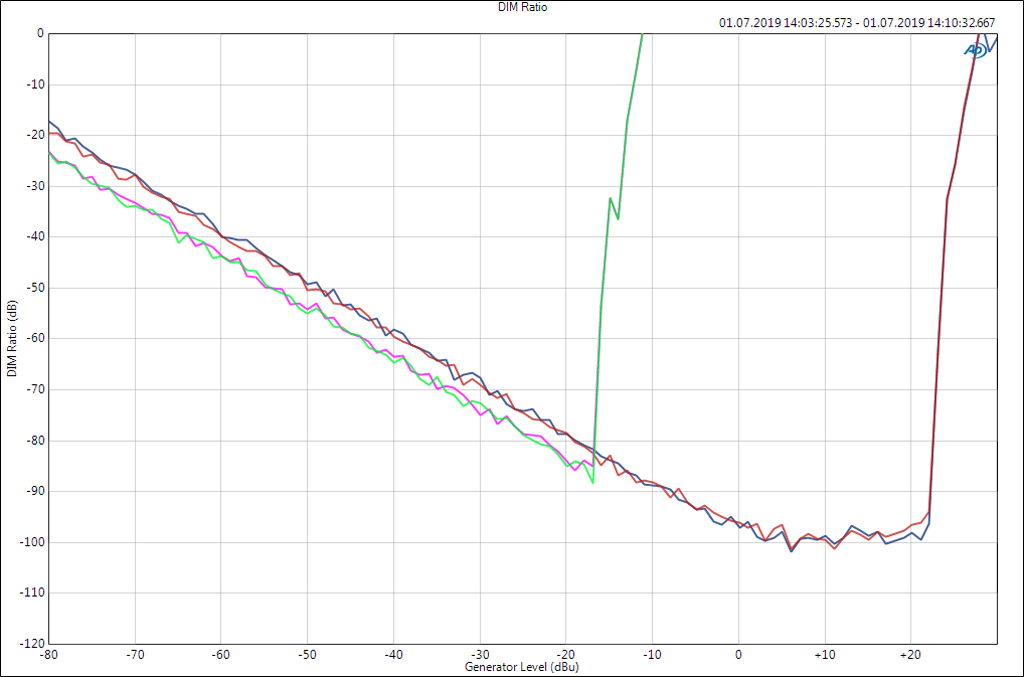Click the -50 label on the vertical dB axis

coord(35,287)
